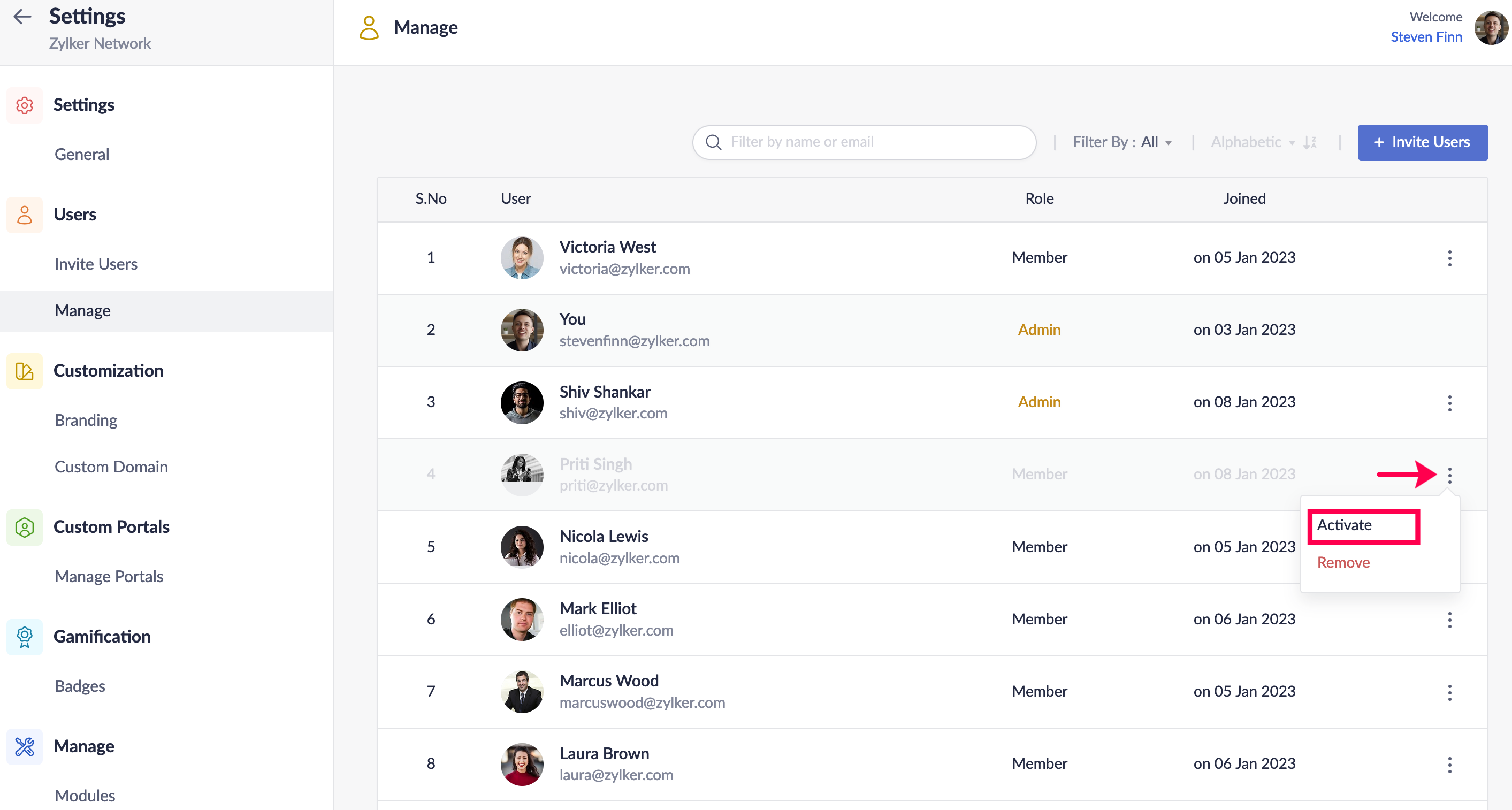This screenshot has width=1512, height=810.
Task: Select Remove from the context menu
Action: click(1343, 563)
